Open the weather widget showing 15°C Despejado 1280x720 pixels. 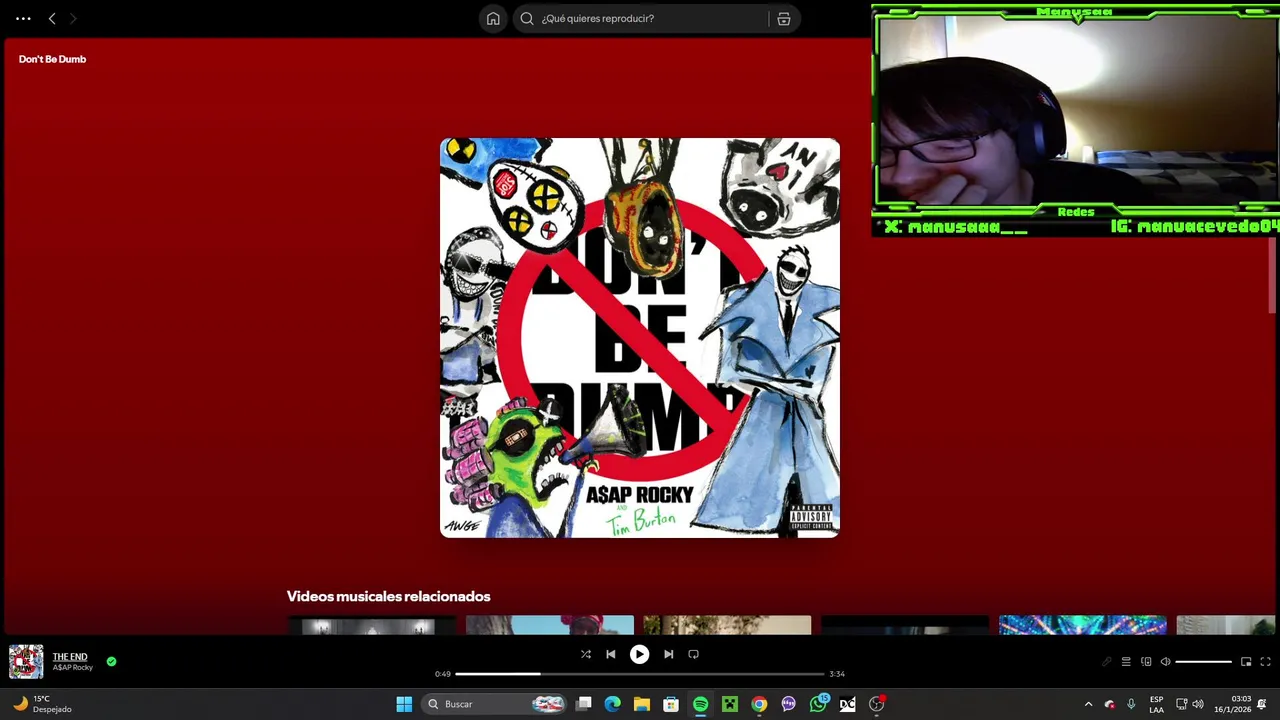(42, 704)
